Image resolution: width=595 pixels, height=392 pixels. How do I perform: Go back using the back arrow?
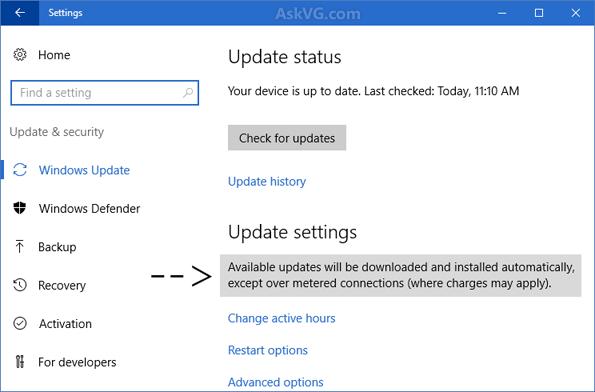[20, 13]
